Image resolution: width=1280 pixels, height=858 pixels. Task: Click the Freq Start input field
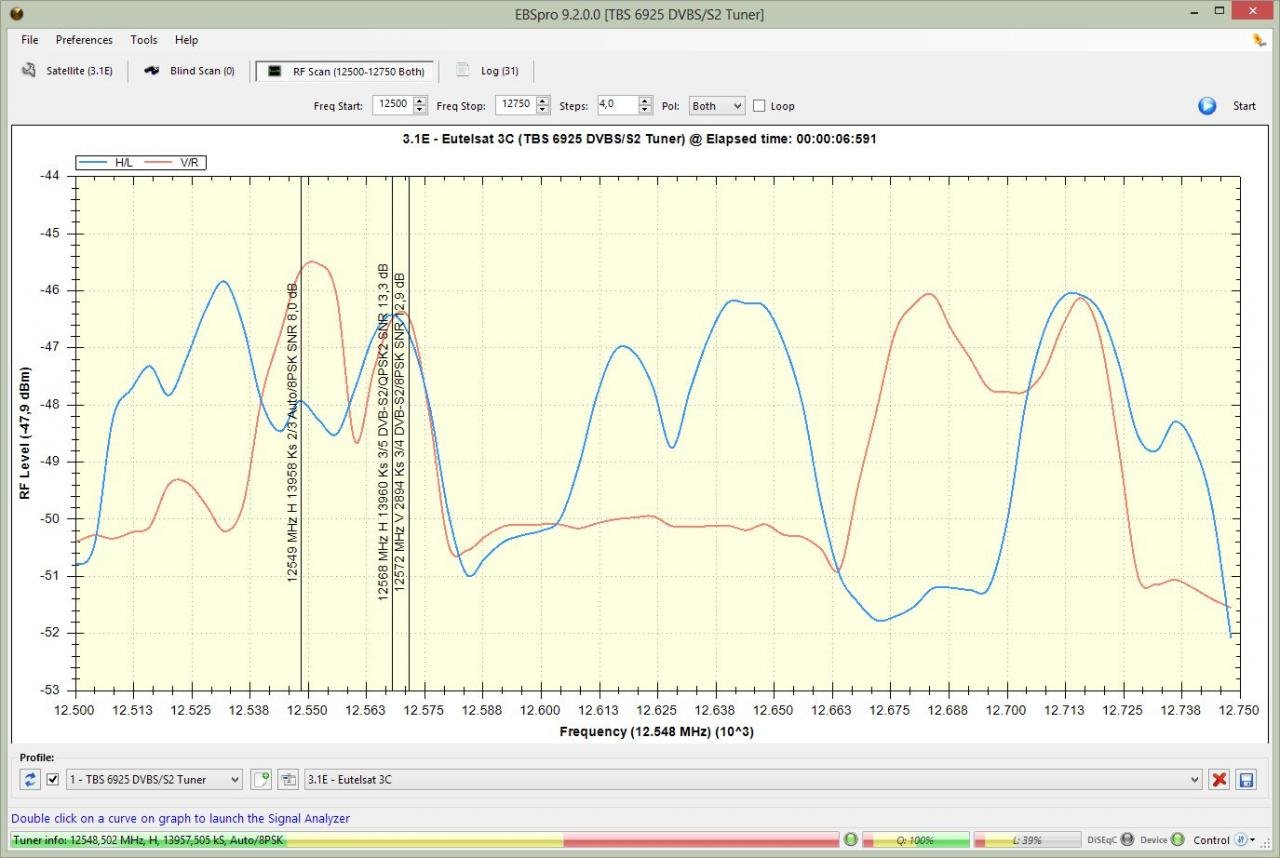click(391, 106)
